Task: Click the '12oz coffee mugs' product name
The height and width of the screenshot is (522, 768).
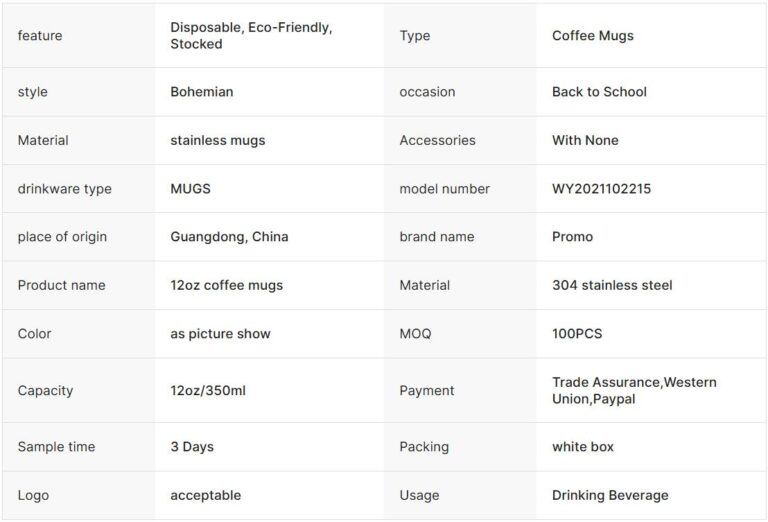Action: click(x=226, y=285)
